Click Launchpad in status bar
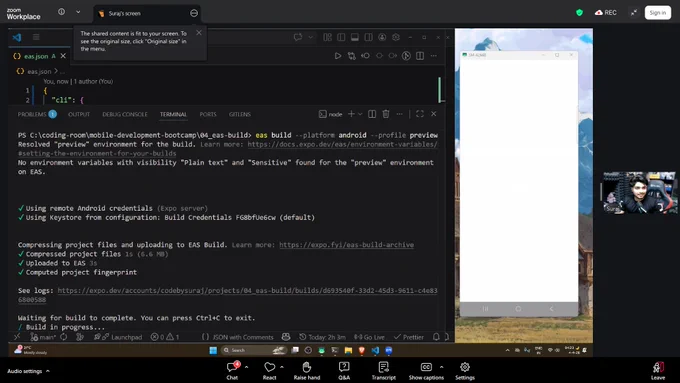Viewport: 680px width, 383px height. [x=122, y=337]
